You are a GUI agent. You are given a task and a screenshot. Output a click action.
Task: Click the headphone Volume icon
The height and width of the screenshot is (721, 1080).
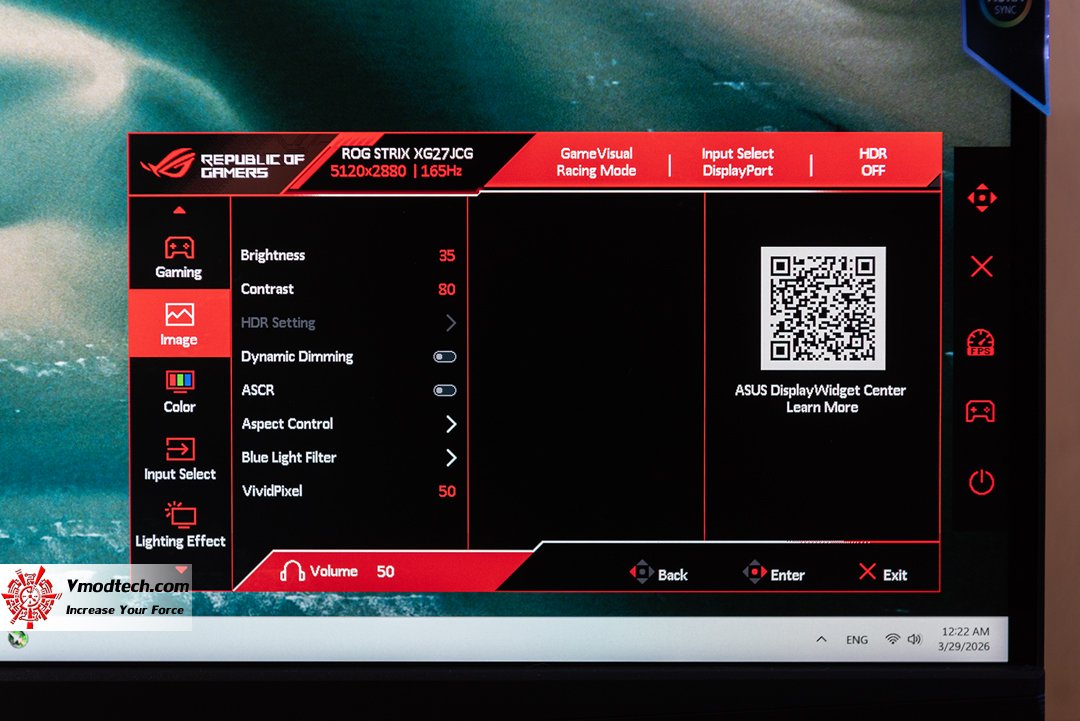coord(292,571)
